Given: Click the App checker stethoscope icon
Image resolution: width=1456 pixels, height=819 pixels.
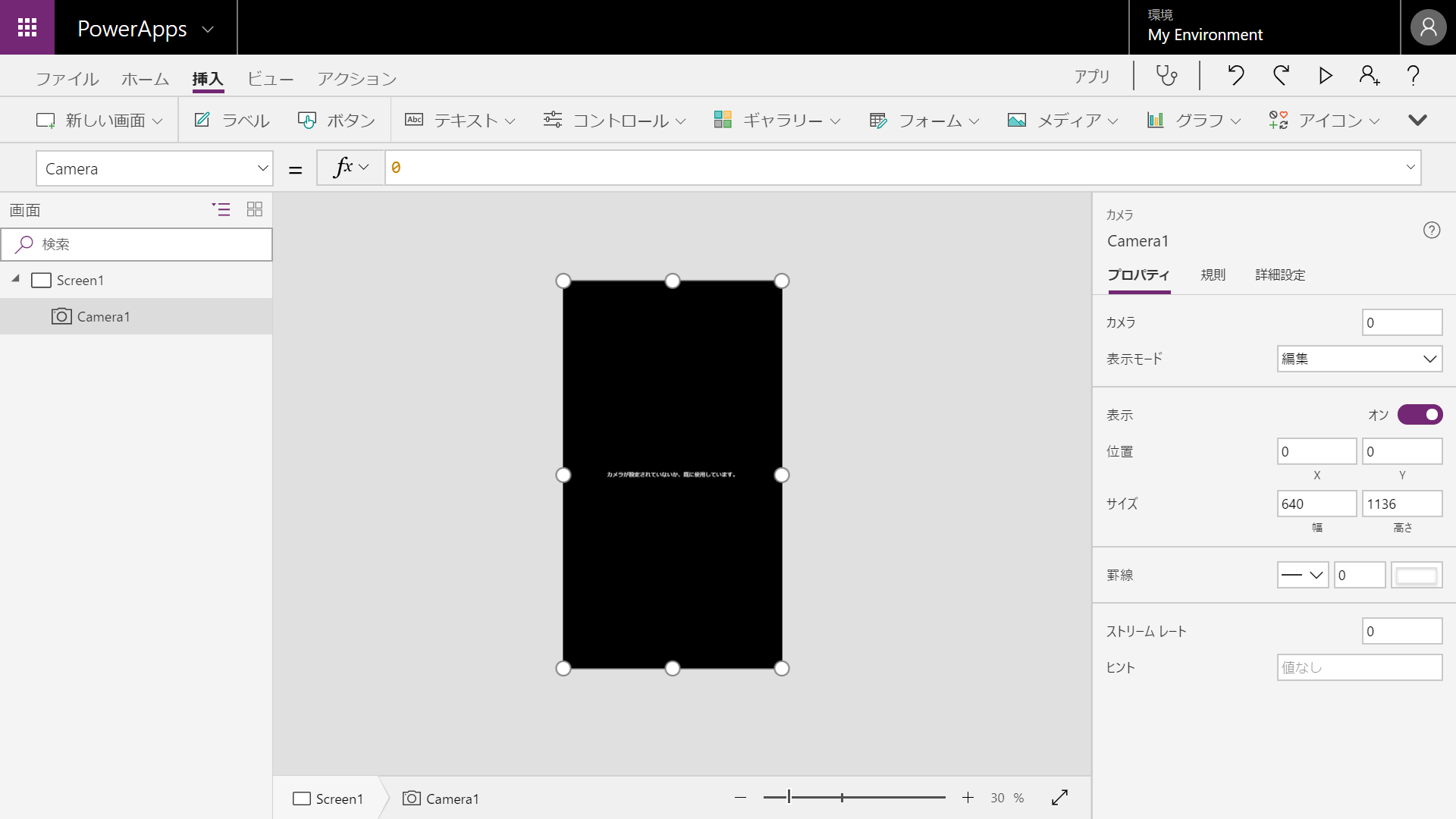Looking at the screenshot, I should click(x=1166, y=76).
